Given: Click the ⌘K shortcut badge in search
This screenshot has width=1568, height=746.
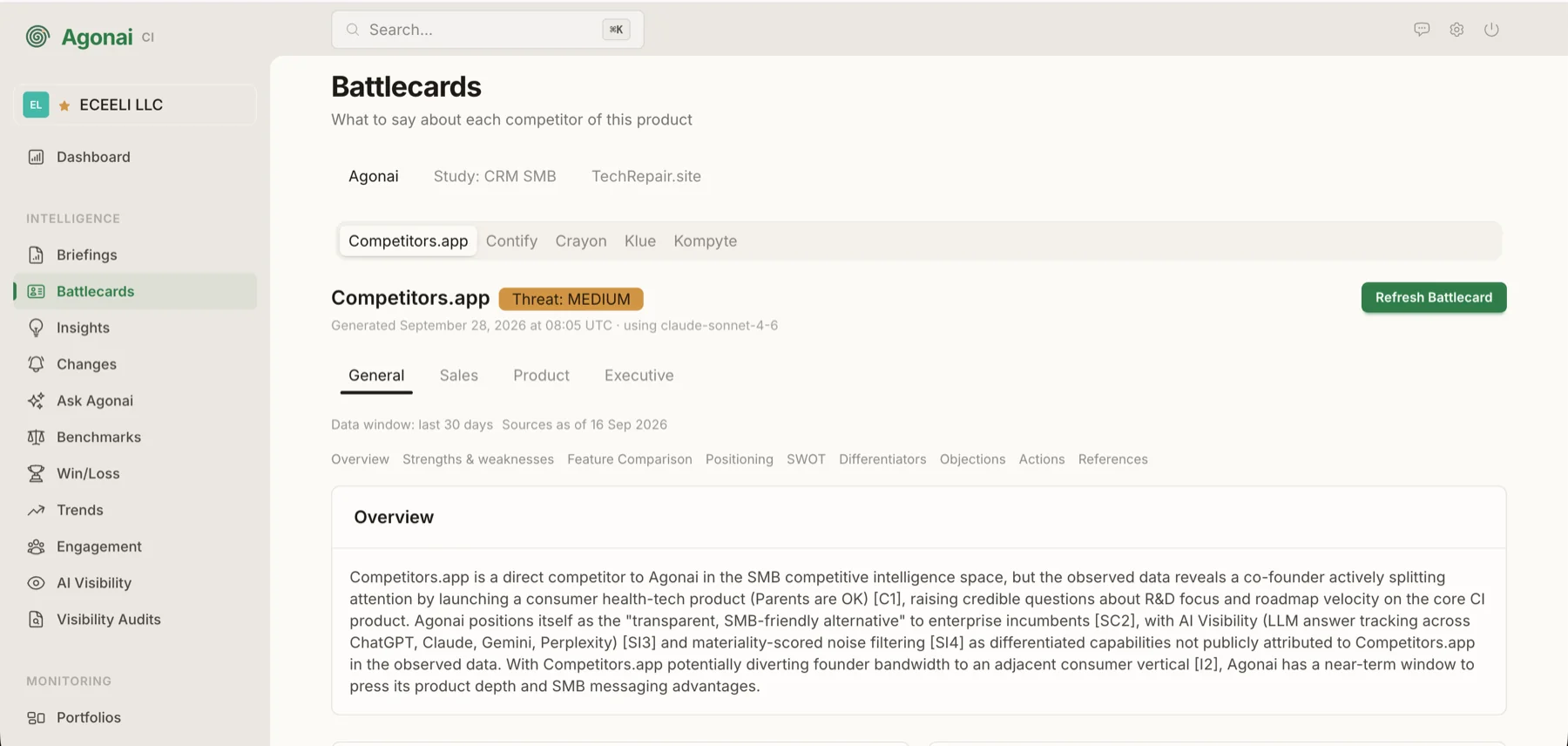Looking at the screenshot, I should click(616, 30).
